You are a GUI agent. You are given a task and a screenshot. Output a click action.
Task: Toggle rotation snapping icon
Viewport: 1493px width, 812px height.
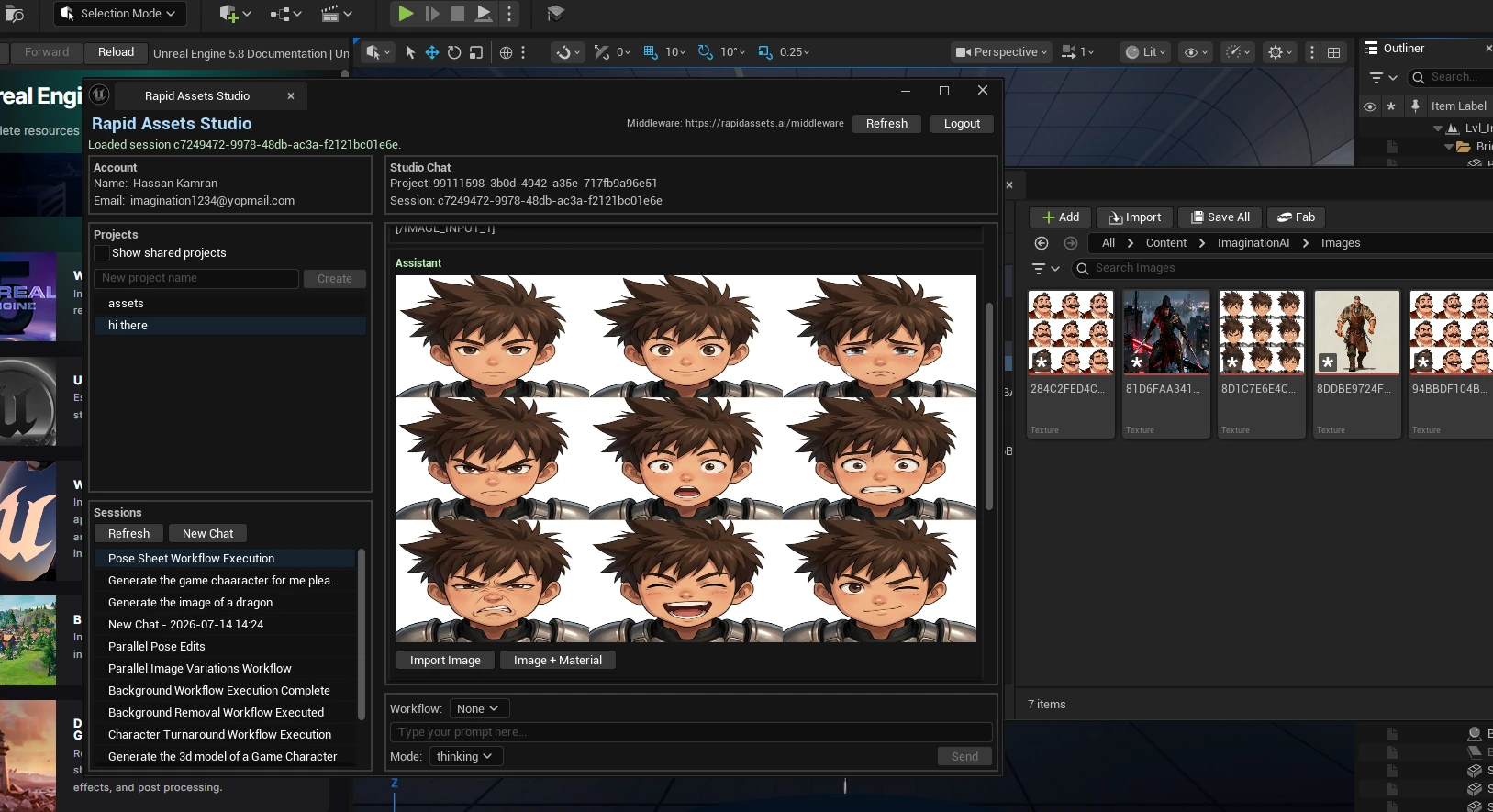tap(705, 52)
